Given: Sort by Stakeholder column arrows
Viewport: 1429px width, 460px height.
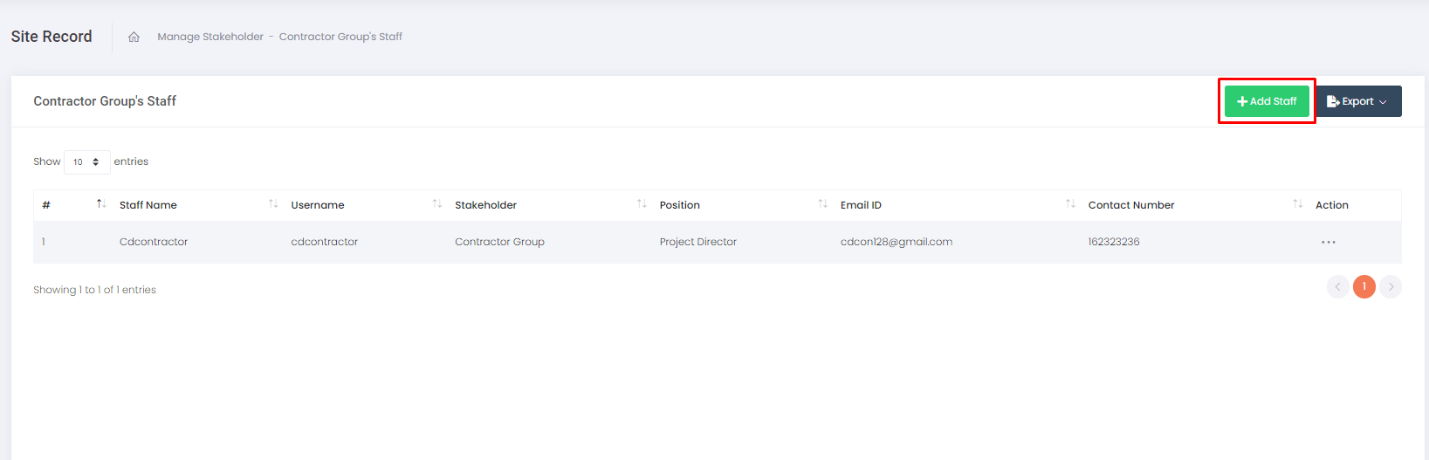Looking at the screenshot, I should (642, 204).
